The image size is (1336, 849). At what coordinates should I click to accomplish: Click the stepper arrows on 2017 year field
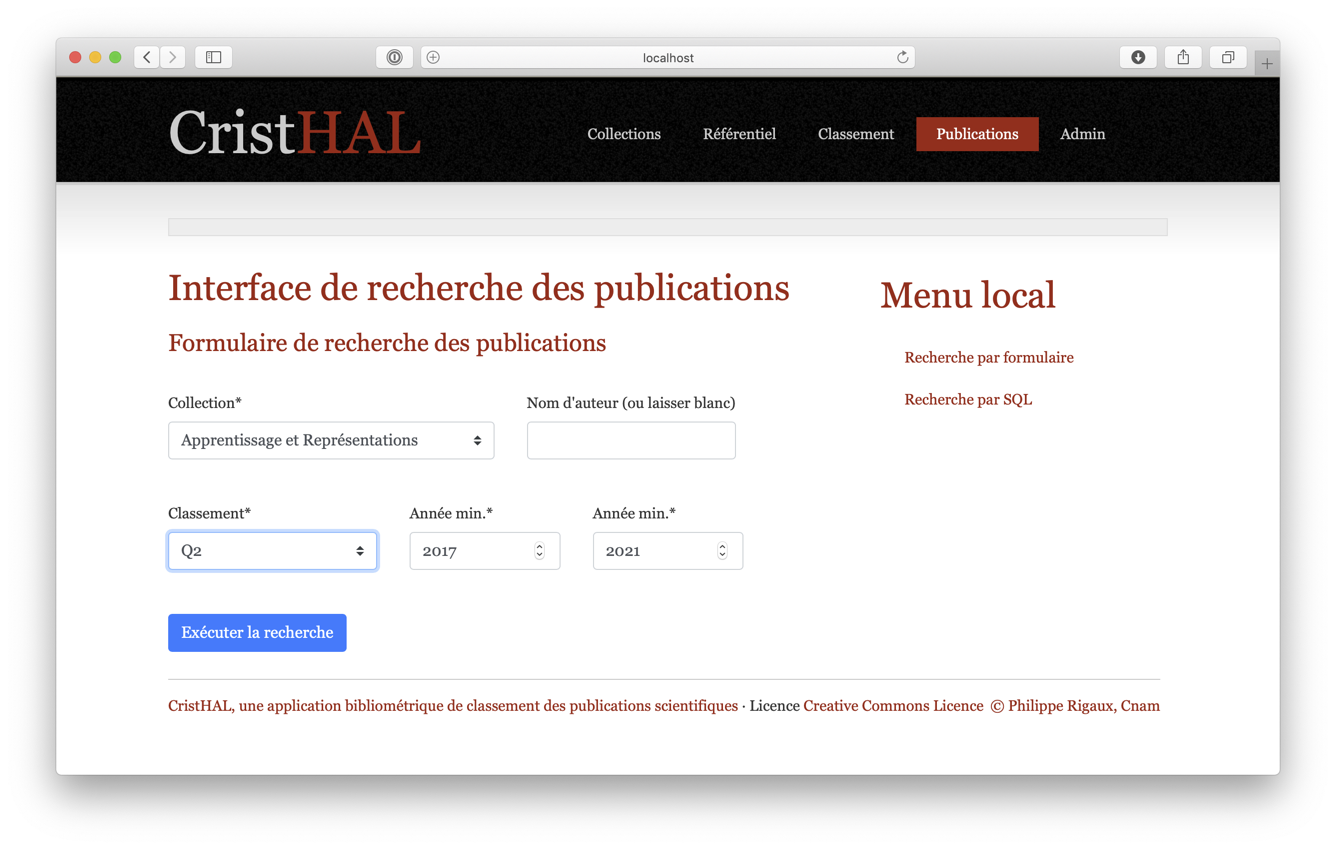coord(539,551)
